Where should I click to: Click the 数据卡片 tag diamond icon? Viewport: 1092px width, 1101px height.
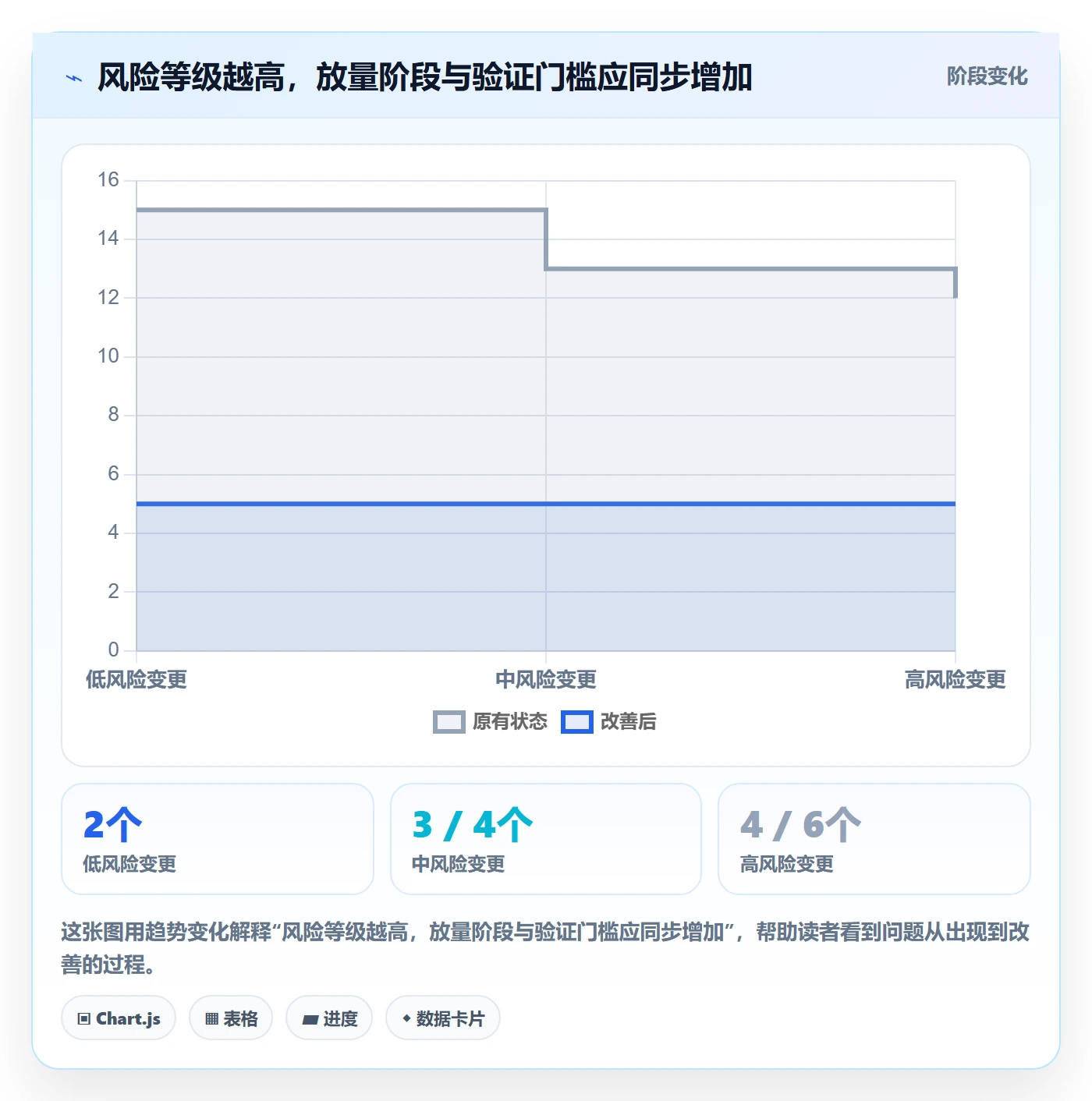click(x=406, y=1018)
